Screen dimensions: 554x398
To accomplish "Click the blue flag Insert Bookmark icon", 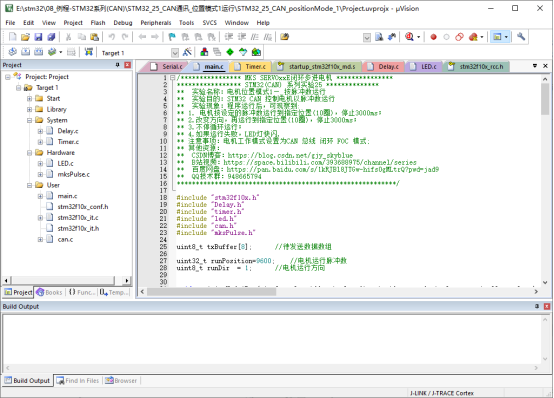I will (x=172, y=37).
